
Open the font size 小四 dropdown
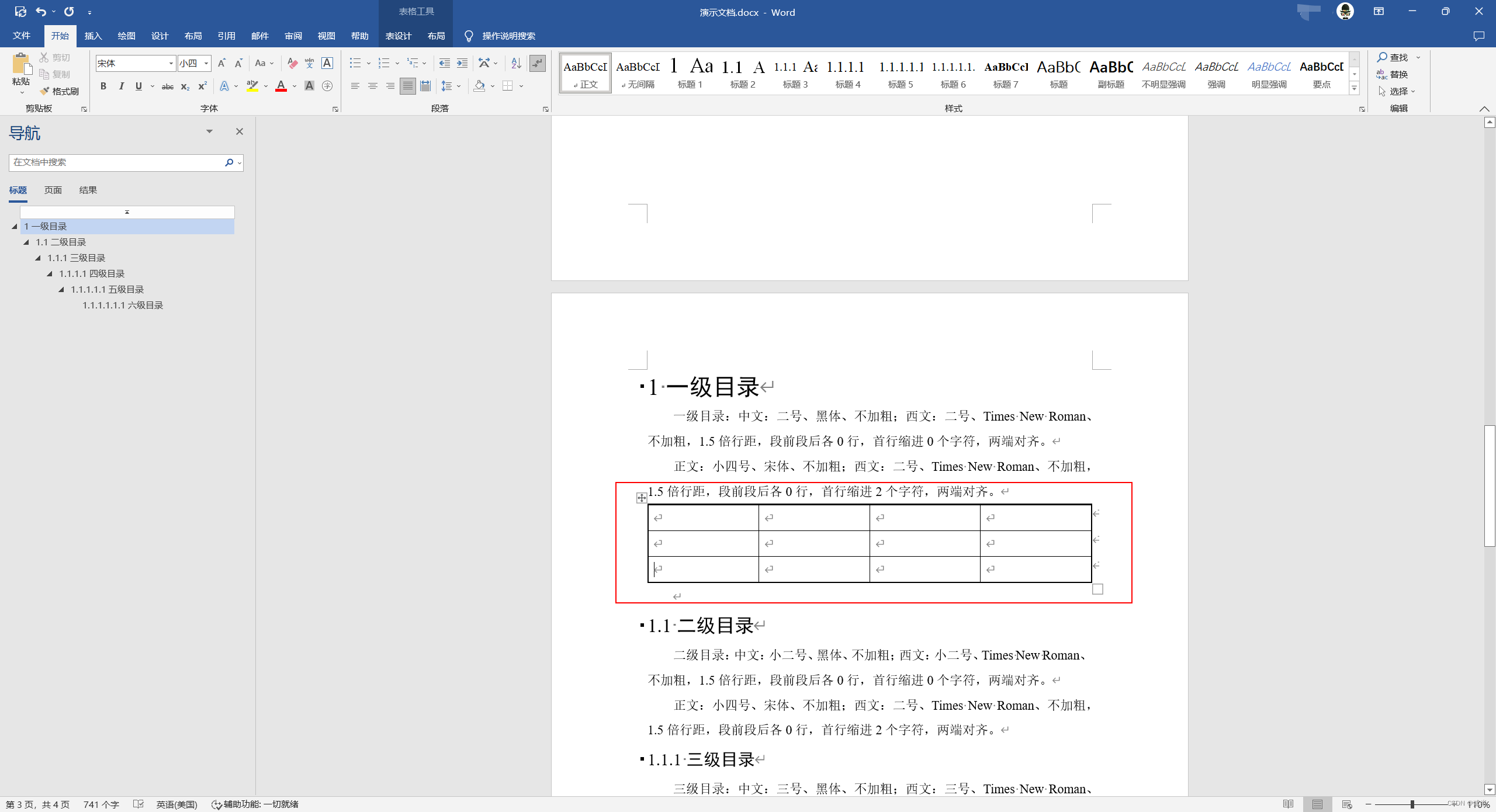point(206,63)
